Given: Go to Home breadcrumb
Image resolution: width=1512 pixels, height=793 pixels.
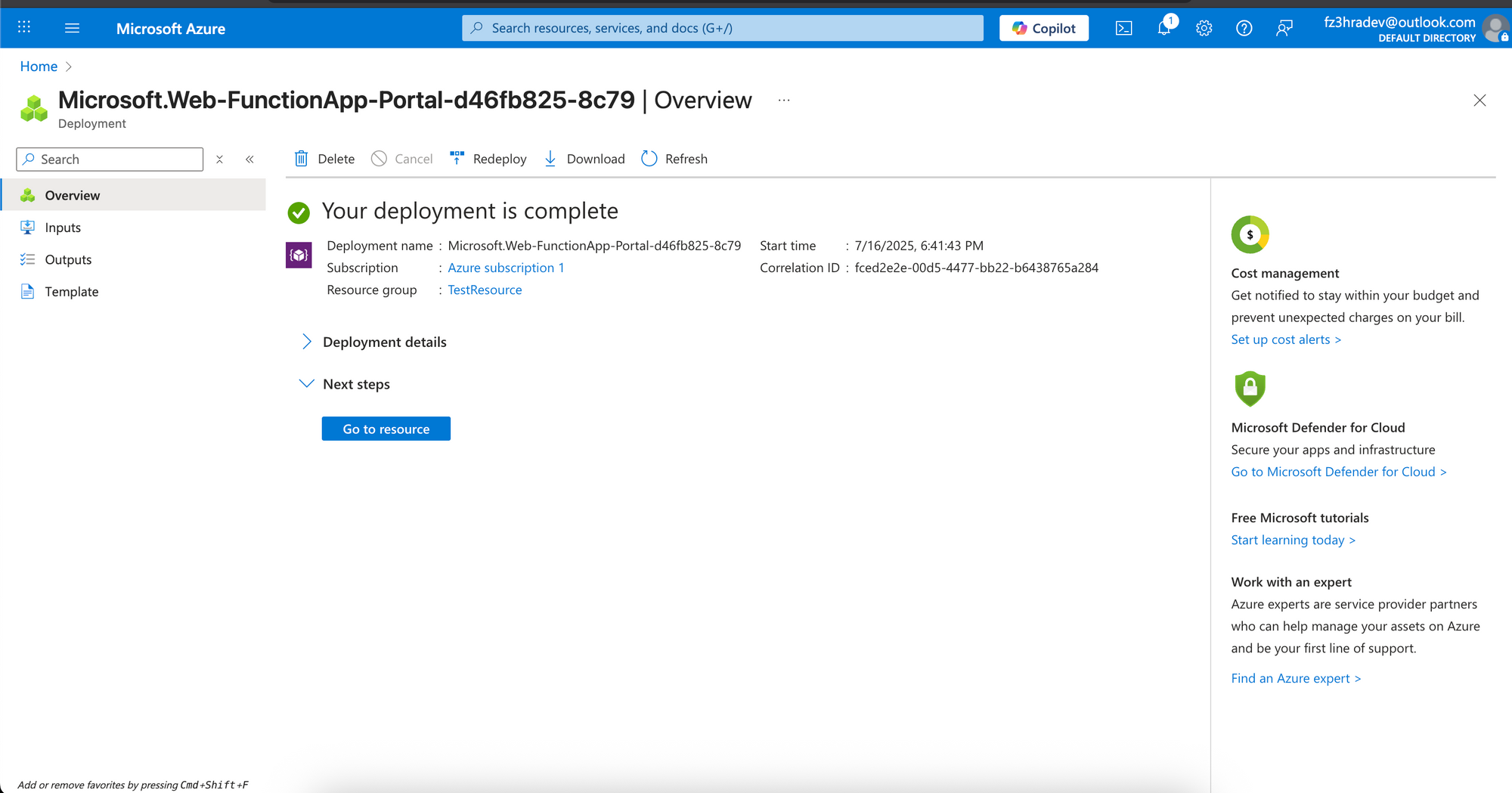Looking at the screenshot, I should click(x=39, y=67).
